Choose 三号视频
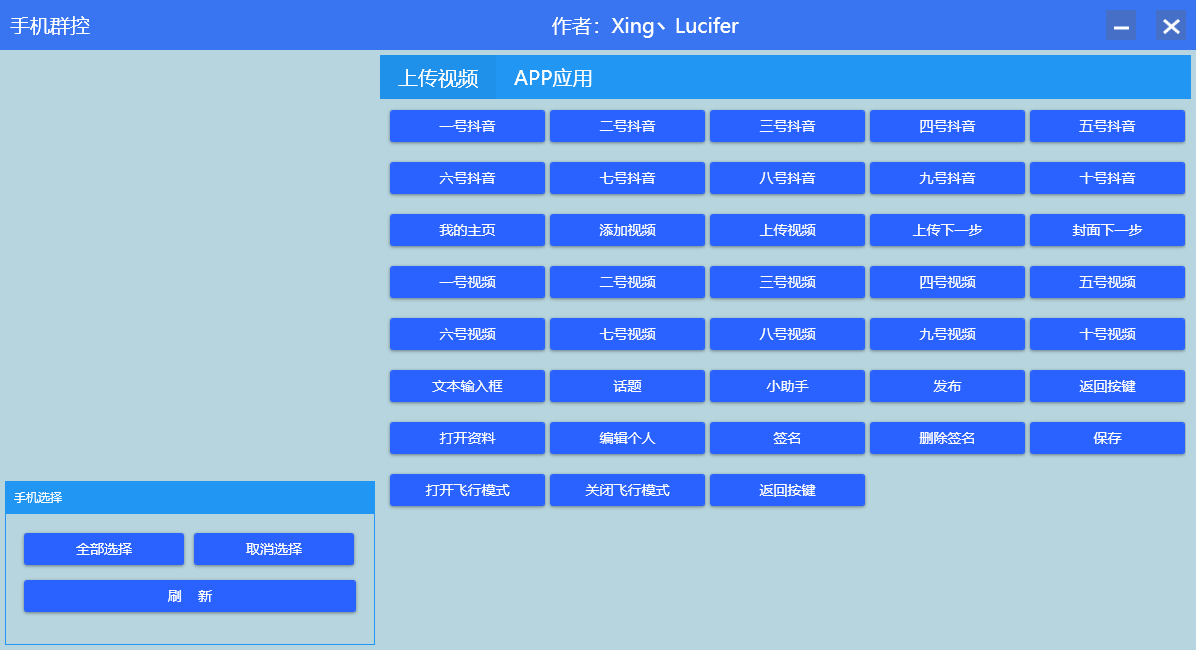This screenshot has width=1196, height=650. (x=787, y=282)
